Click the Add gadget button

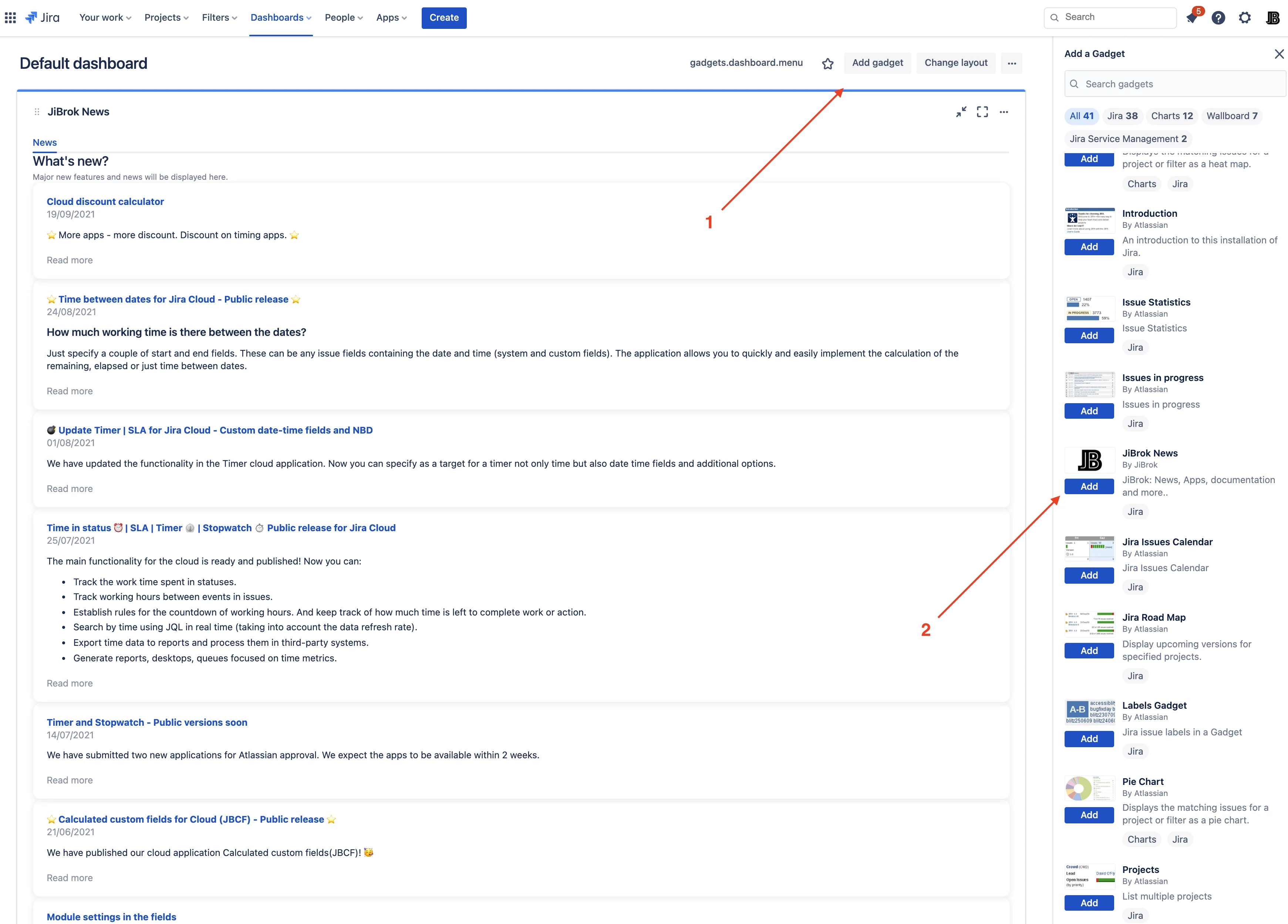pos(877,63)
